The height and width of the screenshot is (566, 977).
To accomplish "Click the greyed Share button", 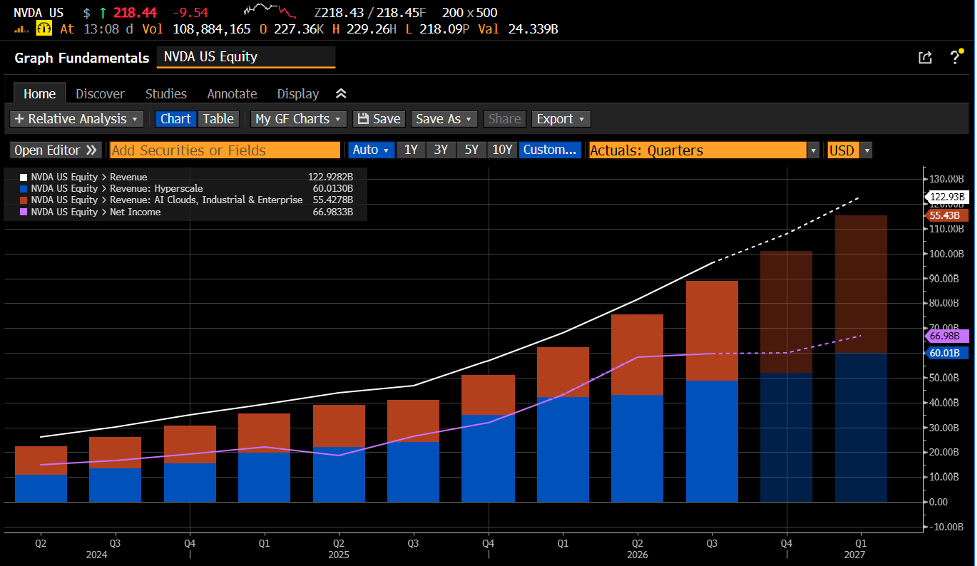I will point(504,119).
